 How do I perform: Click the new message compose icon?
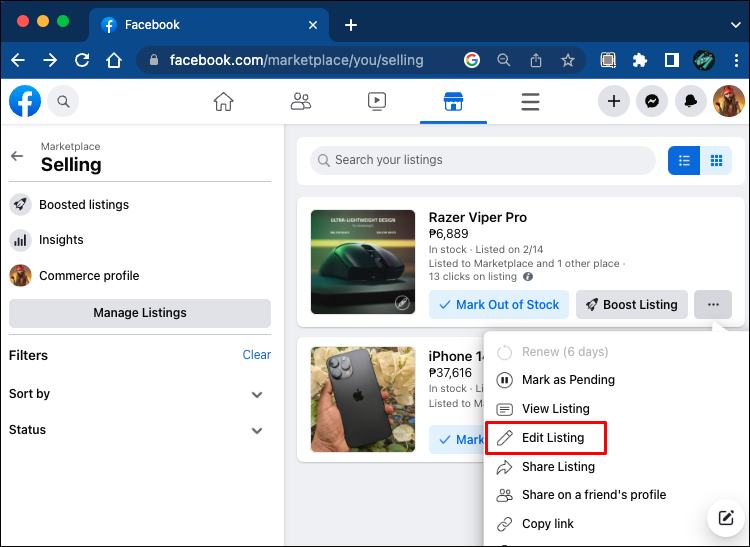pyautogui.click(x=726, y=518)
